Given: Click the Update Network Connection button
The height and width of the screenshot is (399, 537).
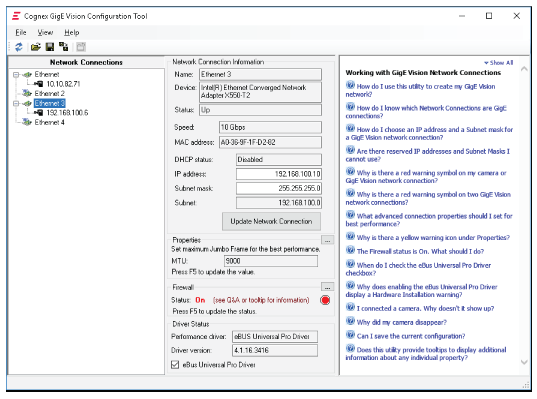Looking at the screenshot, I should pyautogui.click(x=271, y=221).
